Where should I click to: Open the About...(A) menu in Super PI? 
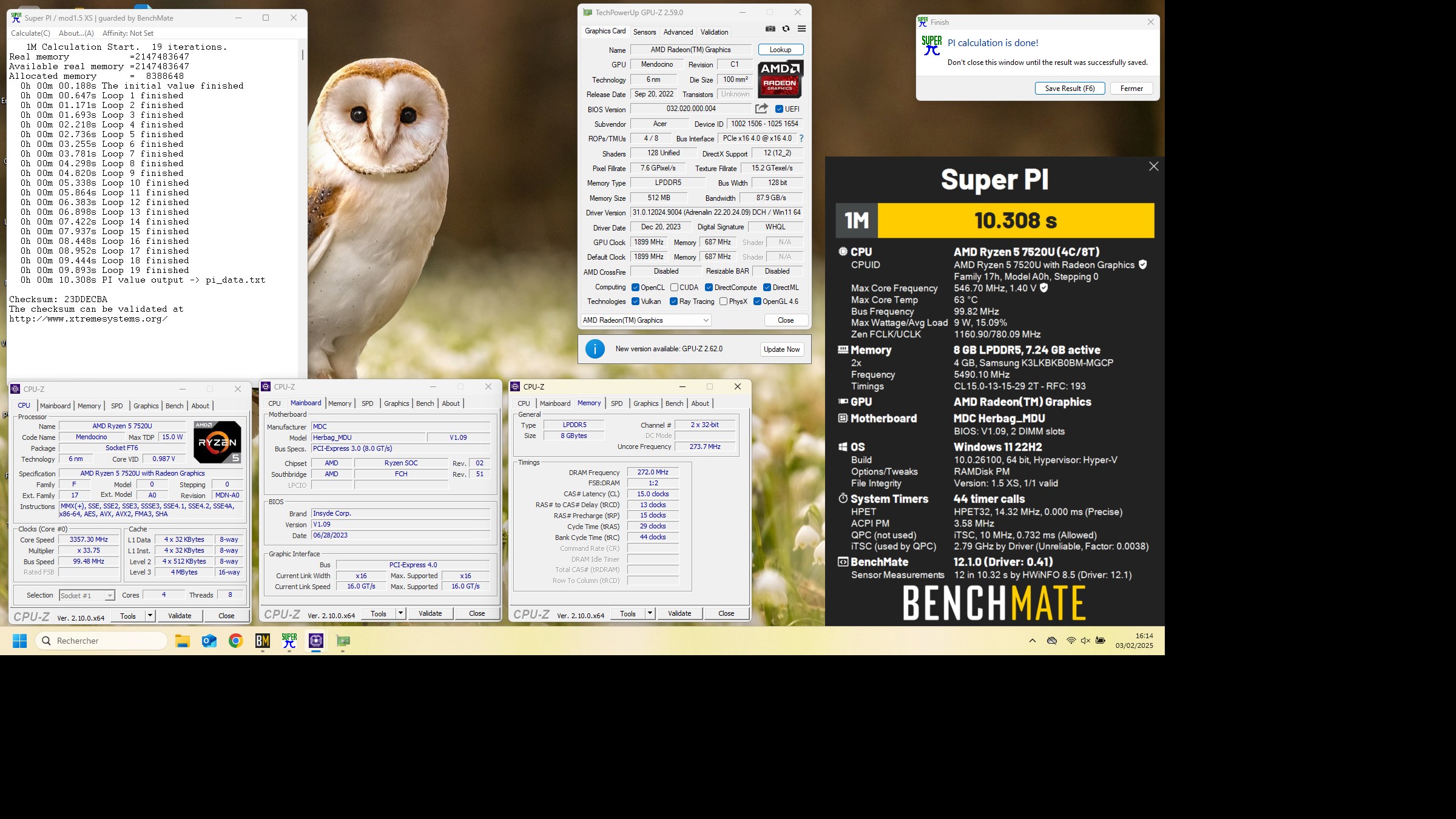coord(76,33)
